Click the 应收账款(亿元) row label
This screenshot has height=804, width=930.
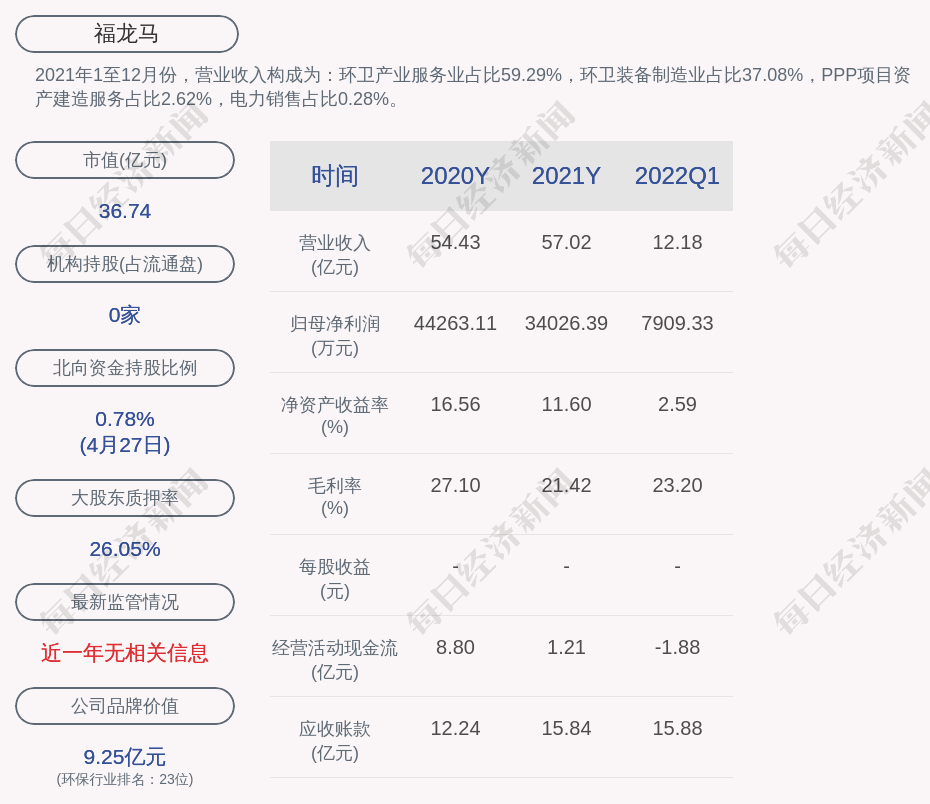pos(335,741)
